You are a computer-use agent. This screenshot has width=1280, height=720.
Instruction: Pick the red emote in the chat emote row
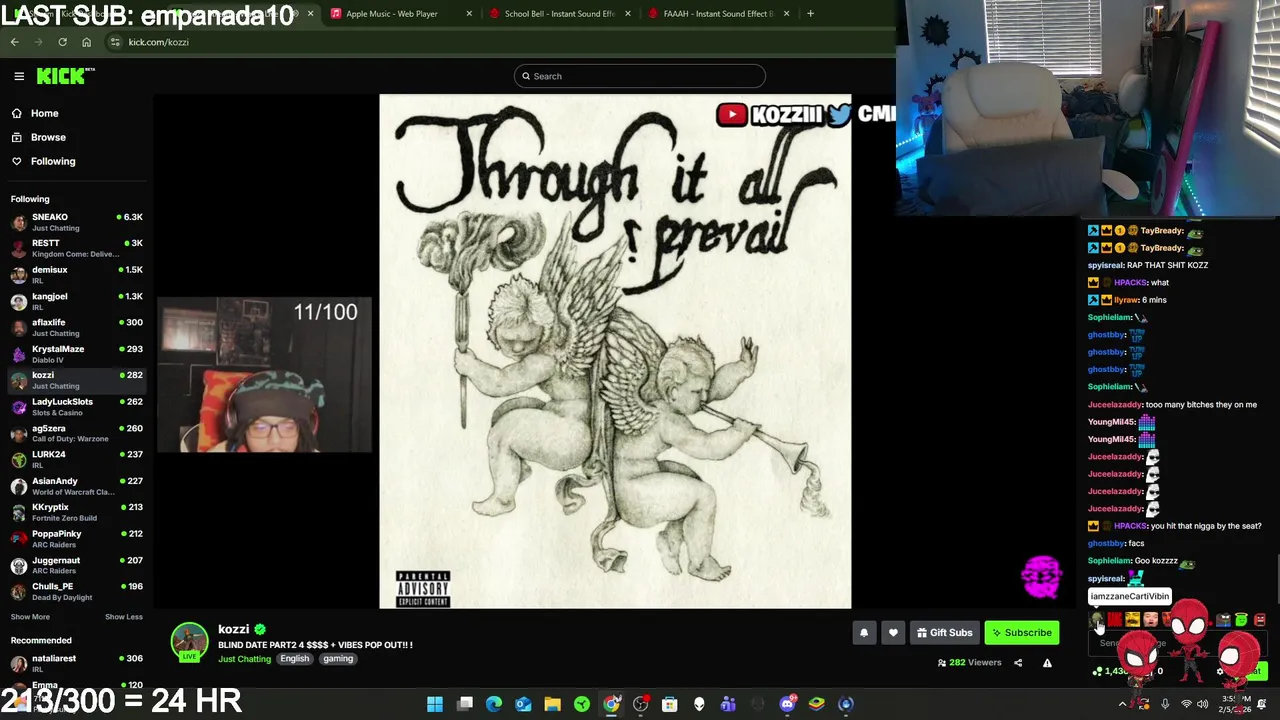[1114, 620]
